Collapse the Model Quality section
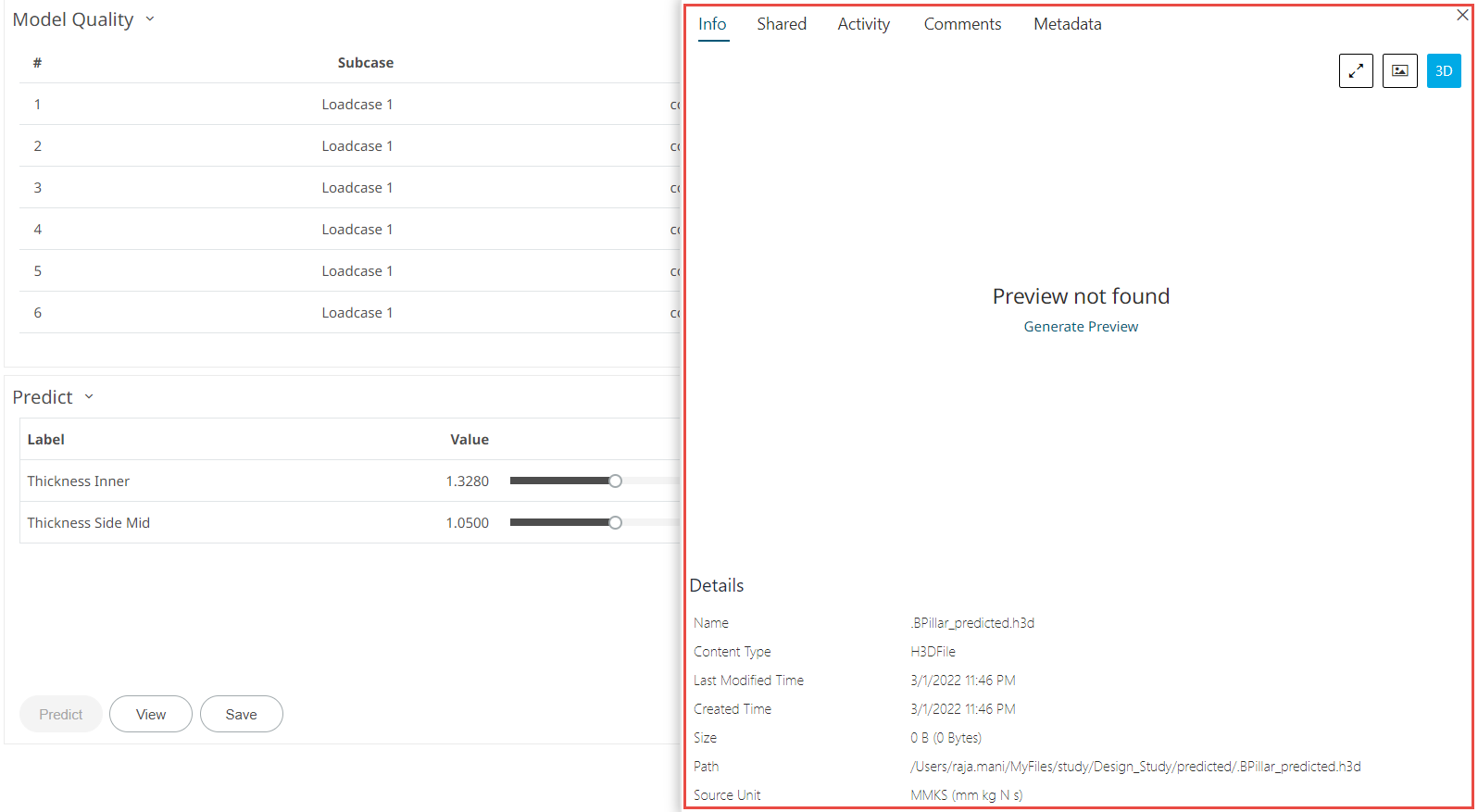This screenshot has width=1478, height=812. [150, 19]
